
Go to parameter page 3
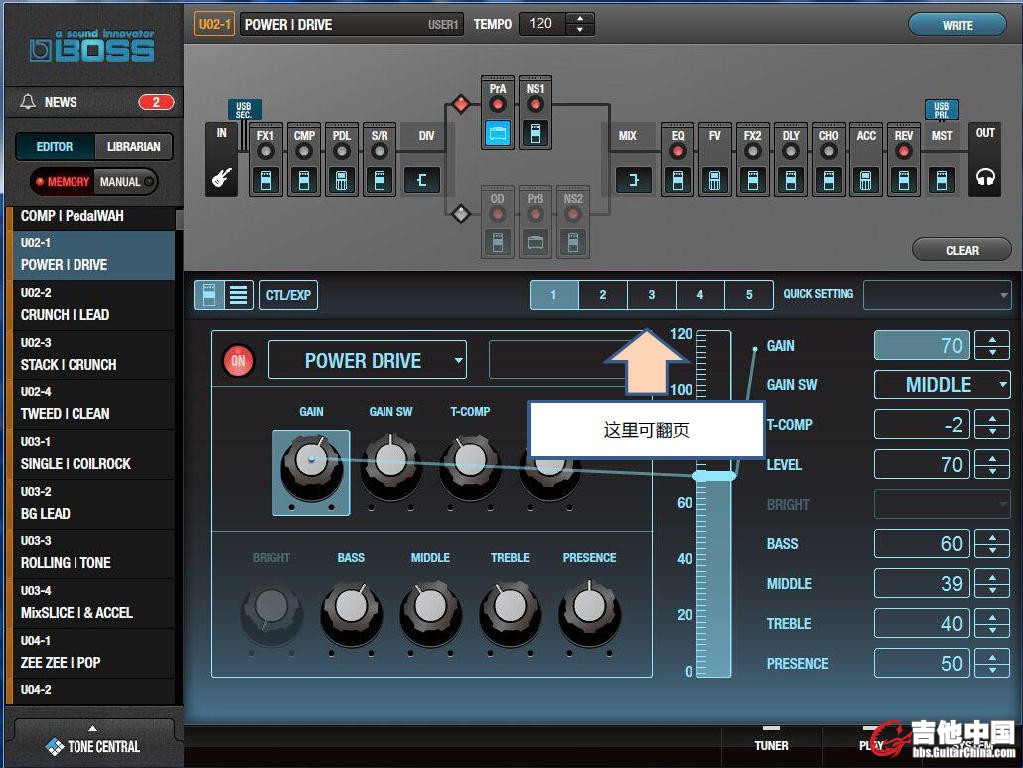tap(651, 295)
